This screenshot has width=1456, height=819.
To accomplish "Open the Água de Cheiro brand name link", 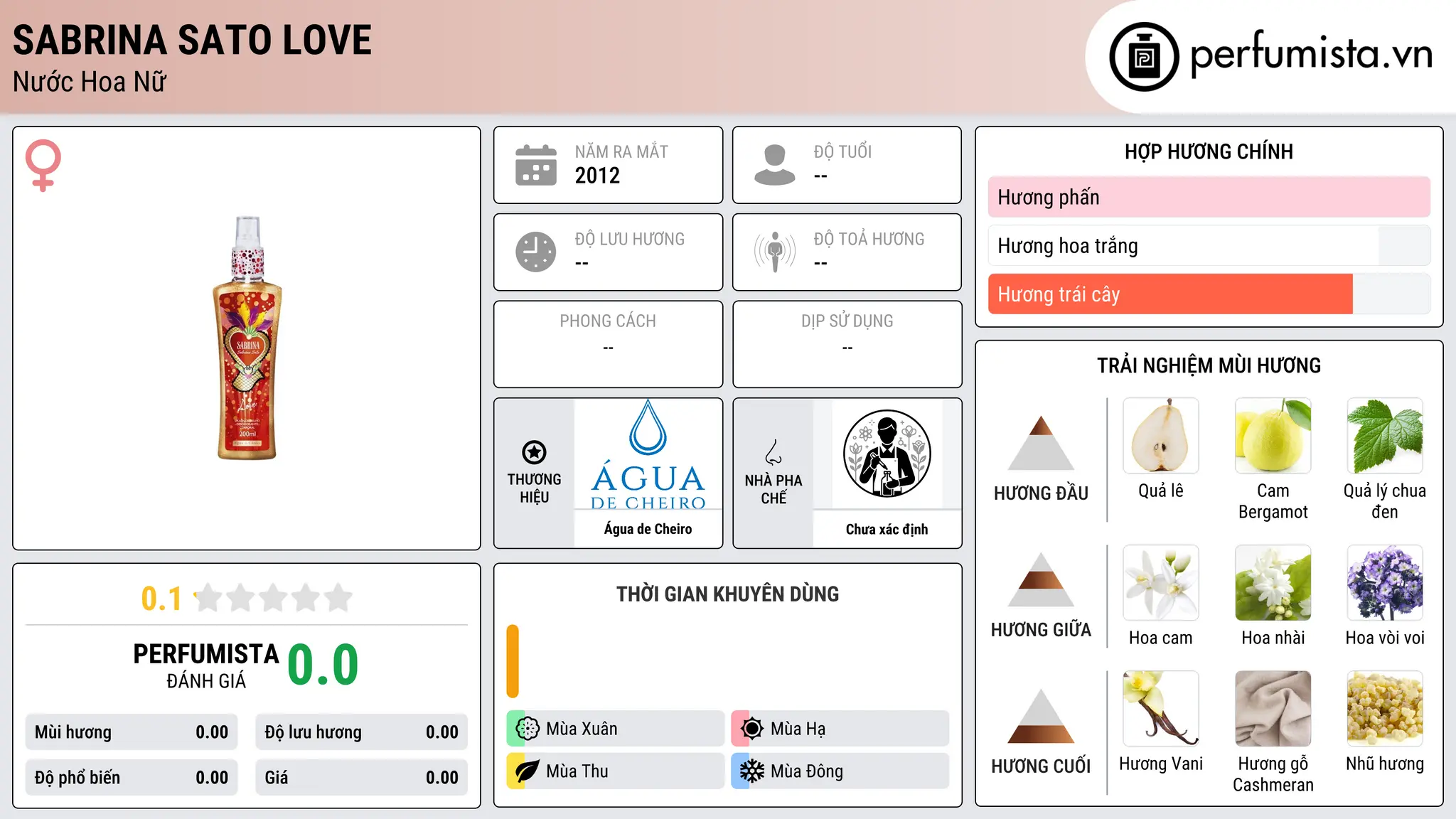I will [648, 529].
